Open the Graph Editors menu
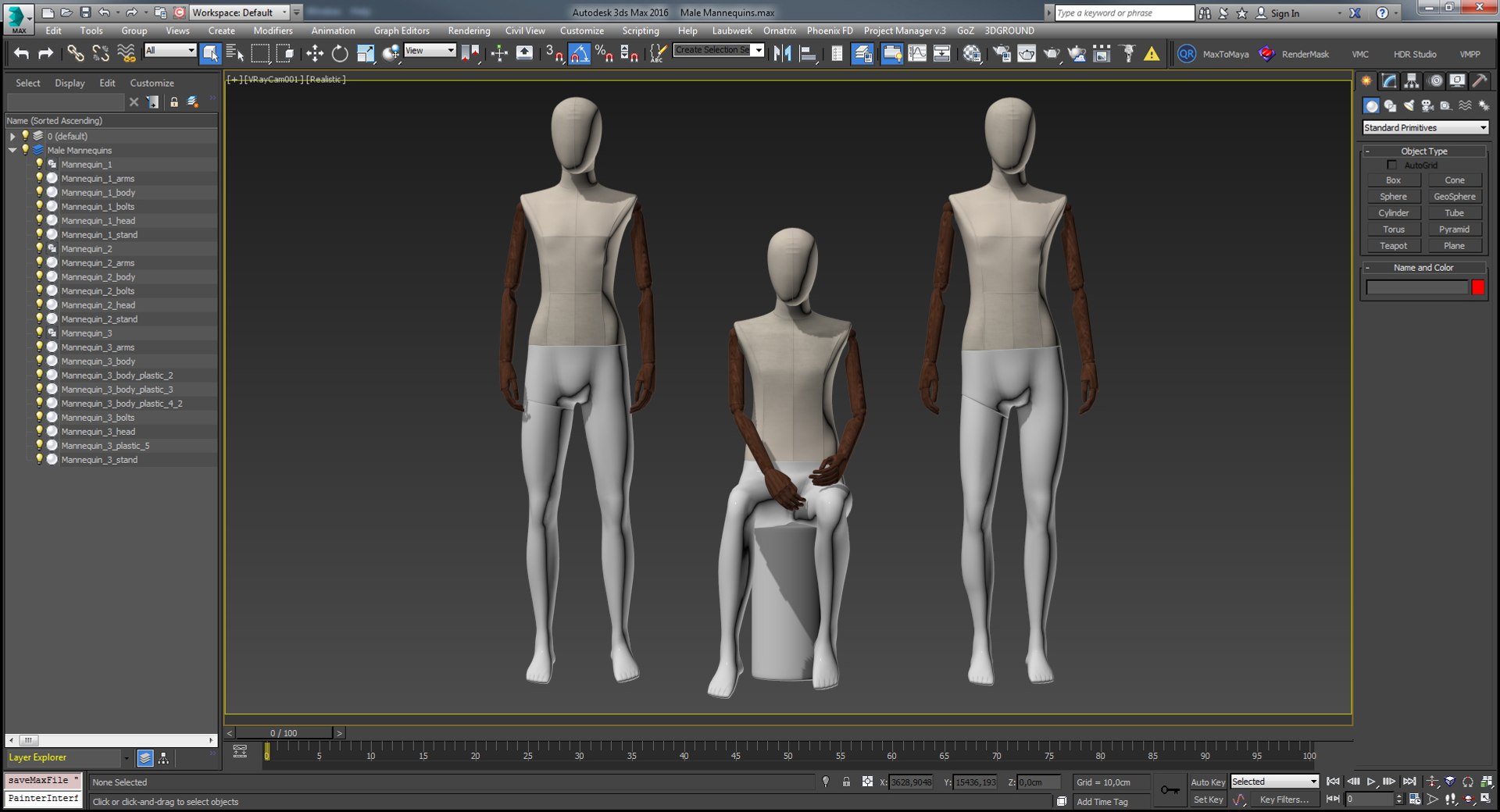Viewport: 1500px width, 812px height. tap(402, 30)
